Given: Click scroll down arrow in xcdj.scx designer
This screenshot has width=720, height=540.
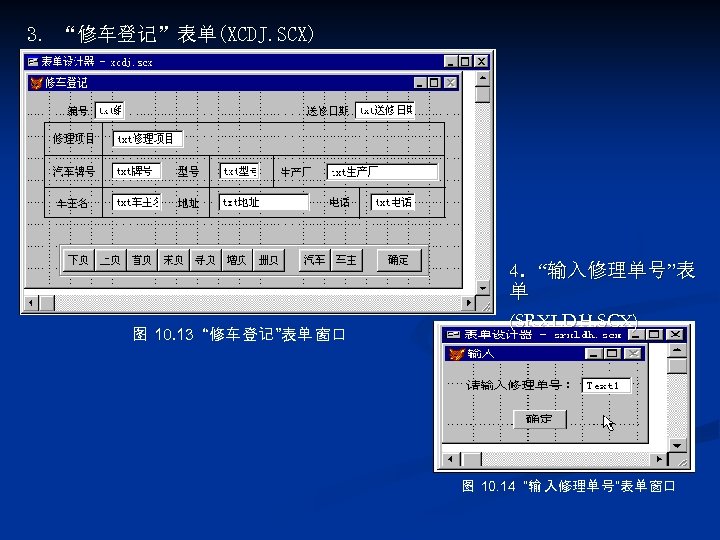Looking at the screenshot, I should (x=483, y=288).
